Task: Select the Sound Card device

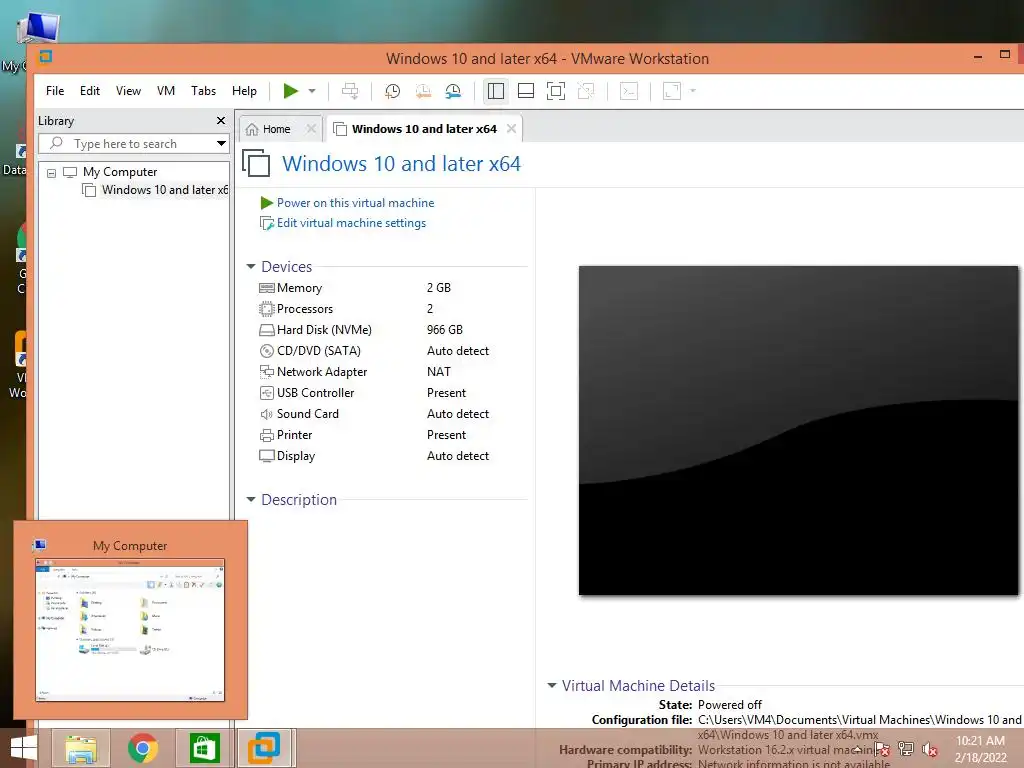Action: tap(308, 413)
